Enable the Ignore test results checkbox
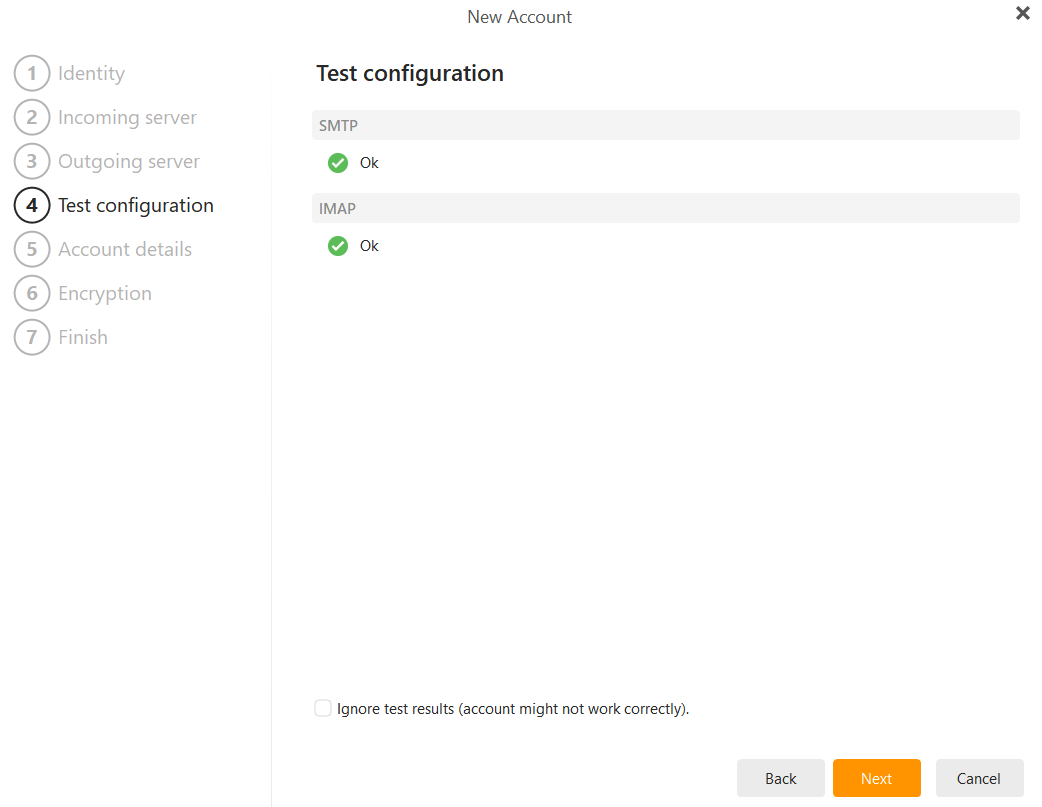 click(x=322, y=707)
